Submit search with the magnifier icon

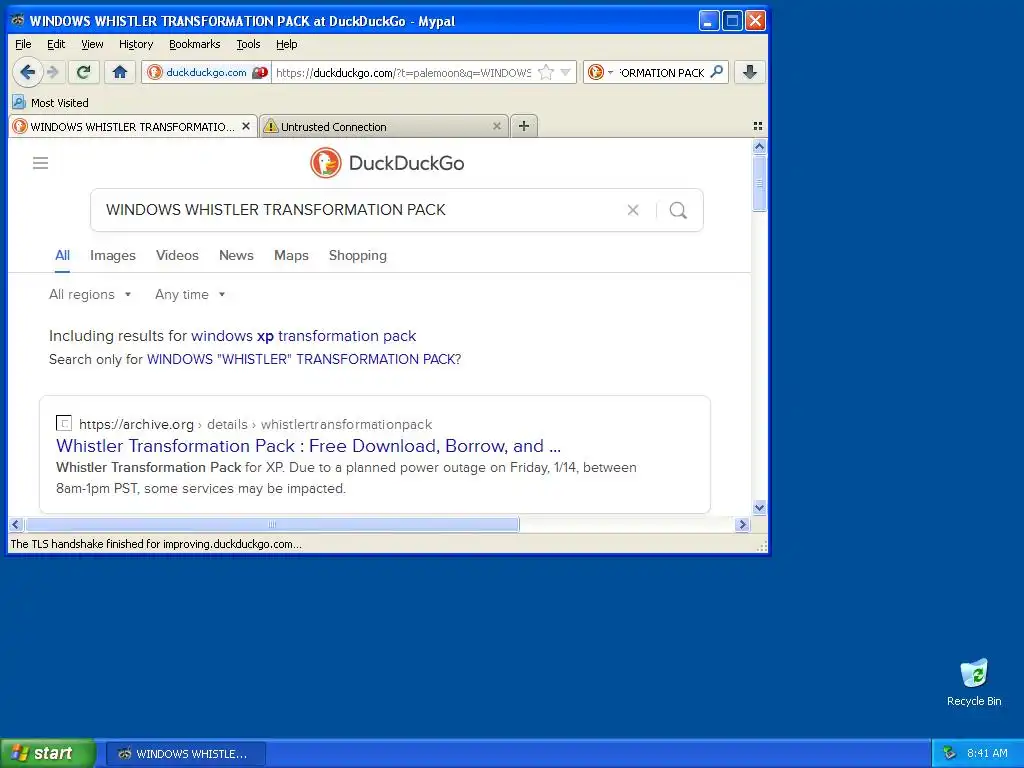(x=679, y=210)
